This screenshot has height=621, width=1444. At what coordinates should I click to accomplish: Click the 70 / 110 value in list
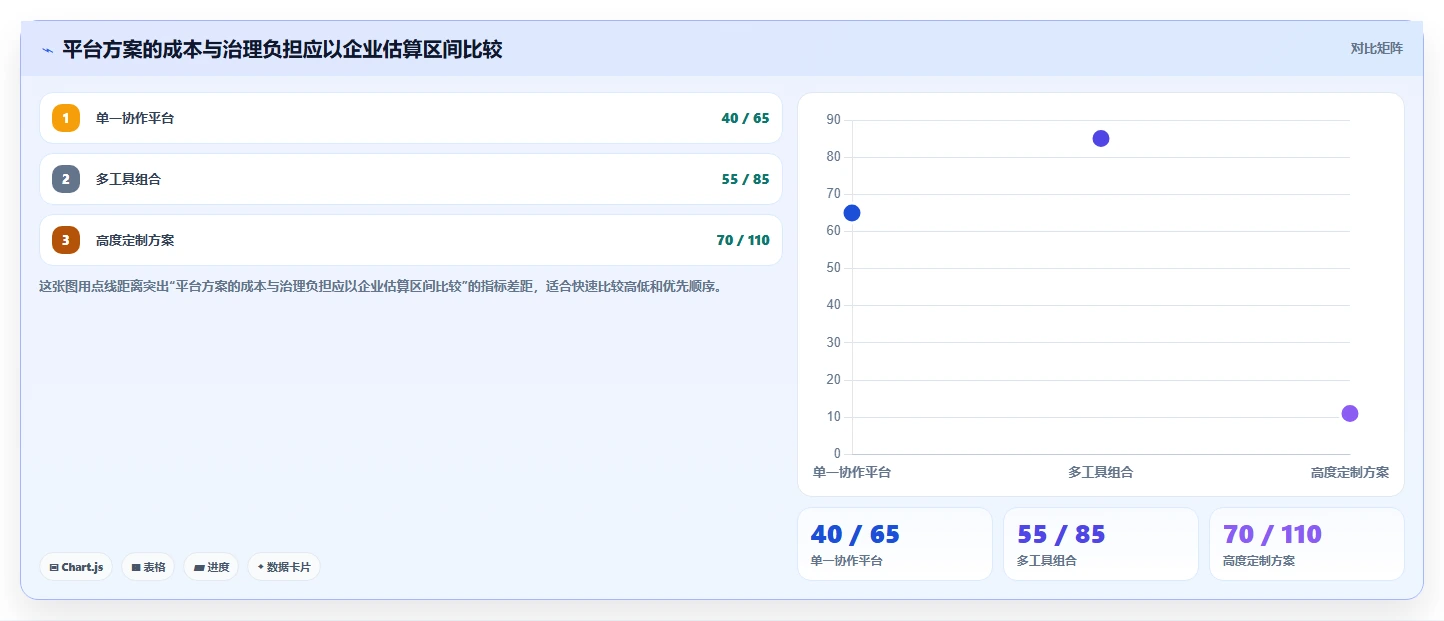tap(743, 240)
